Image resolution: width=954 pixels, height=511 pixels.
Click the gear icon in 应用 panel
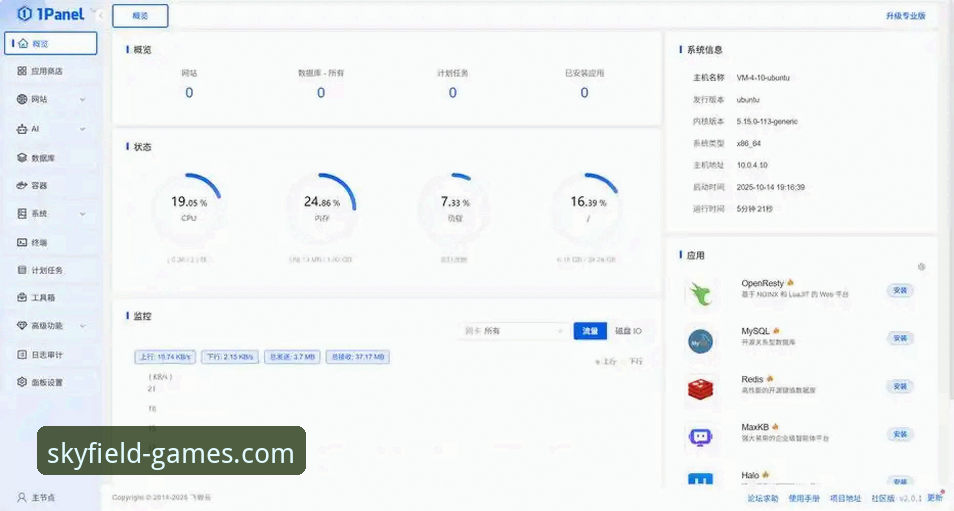click(921, 267)
